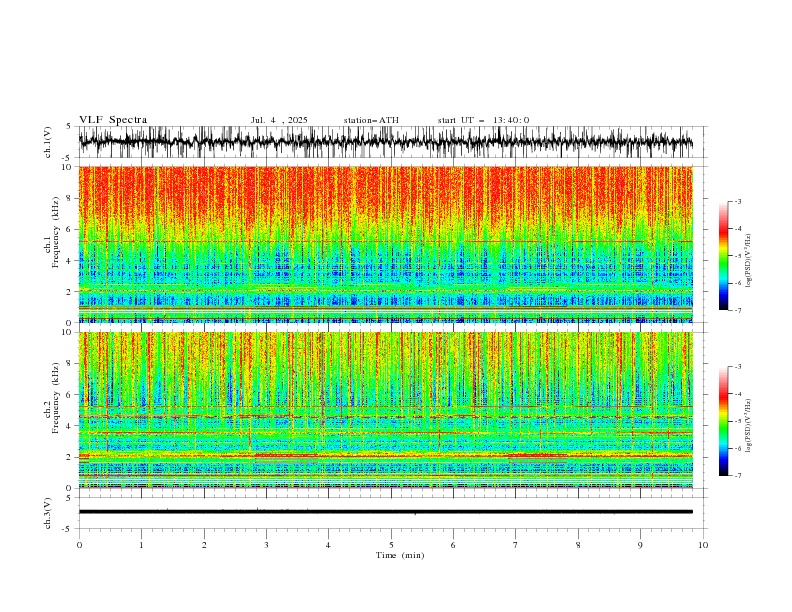Image resolution: width=792 pixels, height=612 pixels.
Task: Click the ch.1 'Frequency (kHz)' axis label
Action: (x=56, y=230)
